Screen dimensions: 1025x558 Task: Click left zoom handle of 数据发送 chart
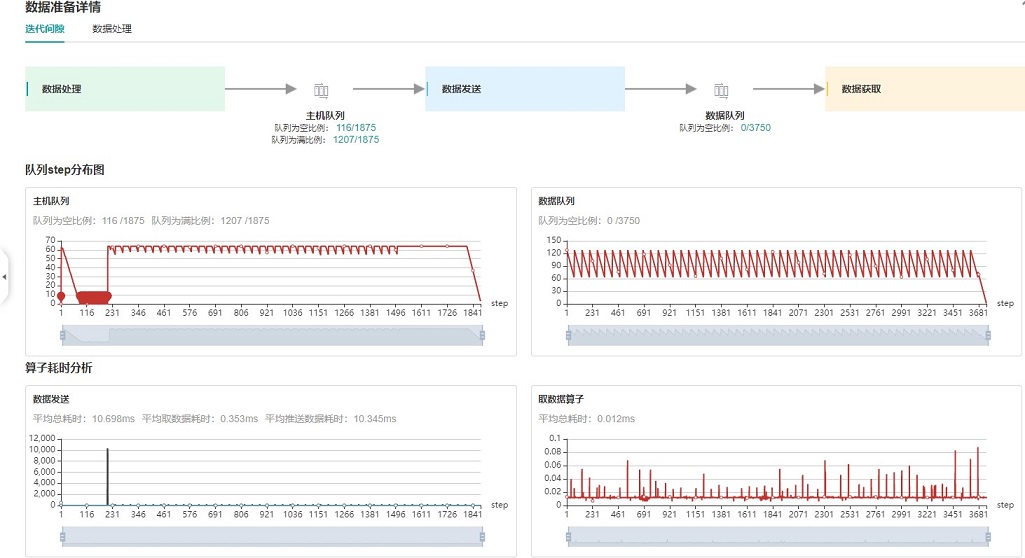tap(62, 537)
